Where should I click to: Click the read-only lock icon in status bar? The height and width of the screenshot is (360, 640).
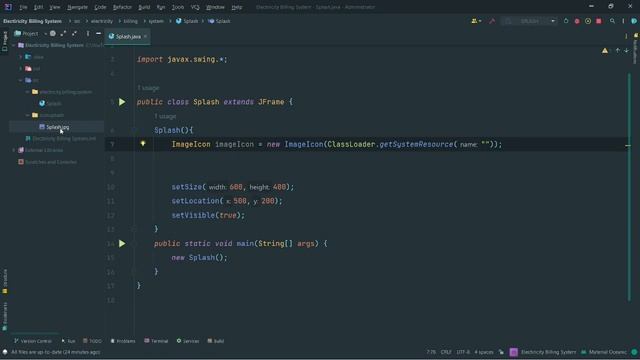501,352
